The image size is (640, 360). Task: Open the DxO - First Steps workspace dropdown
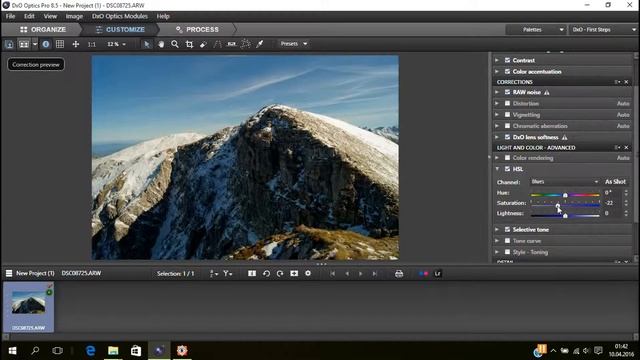tap(603, 30)
